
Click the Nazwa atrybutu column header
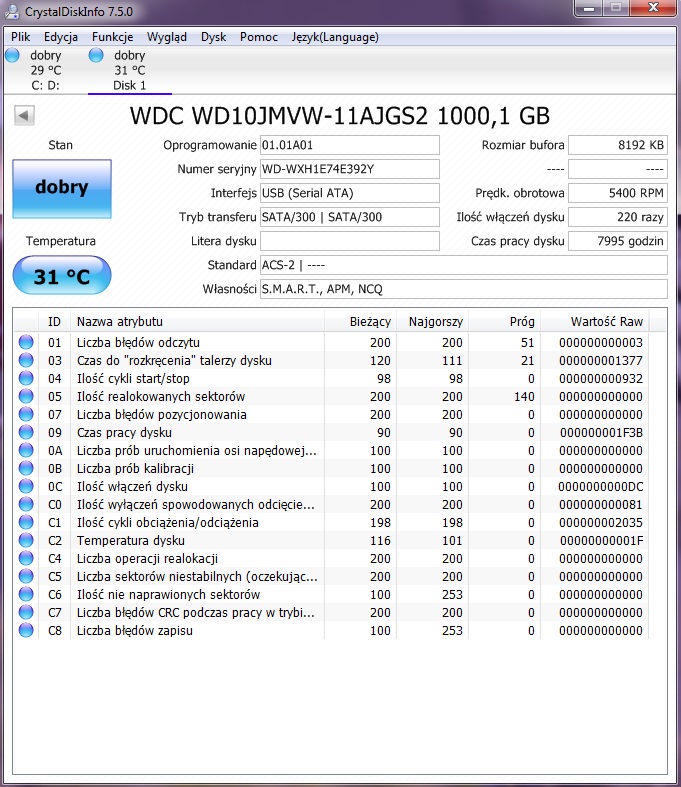pyautogui.click(x=198, y=322)
